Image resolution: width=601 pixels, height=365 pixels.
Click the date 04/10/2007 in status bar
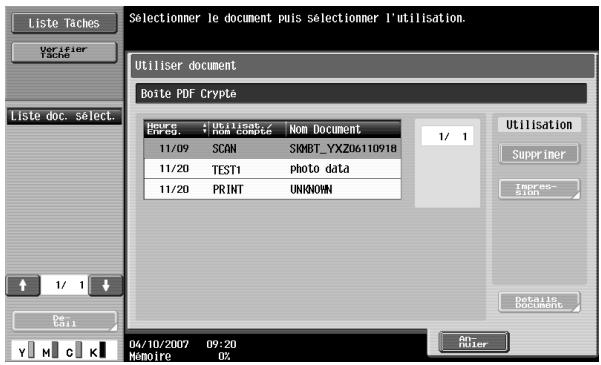tap(159, 344)
